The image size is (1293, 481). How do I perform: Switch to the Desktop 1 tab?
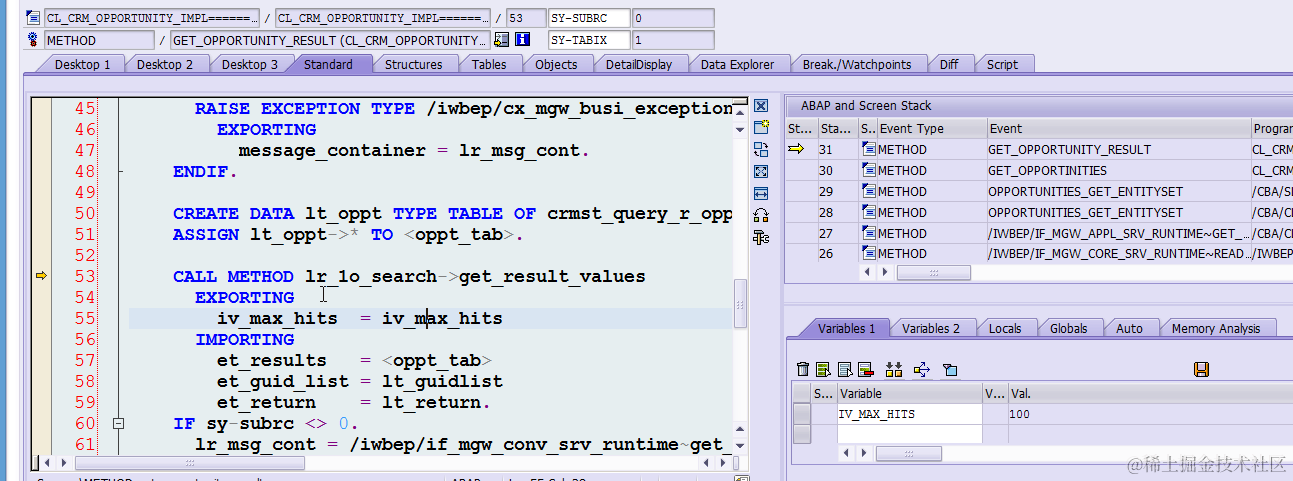pyautogui.click(x=82, y=64)
